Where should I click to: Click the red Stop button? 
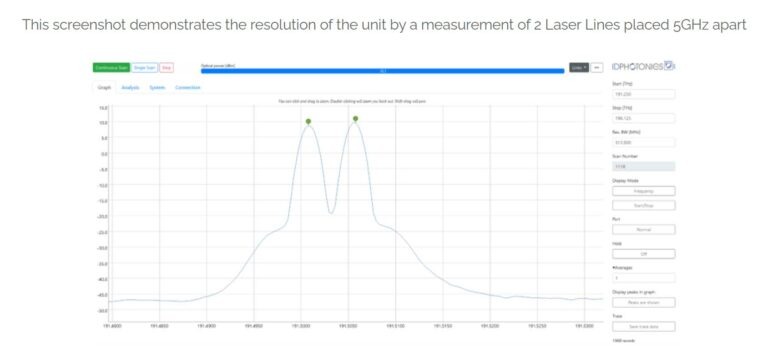click(166, 68)
